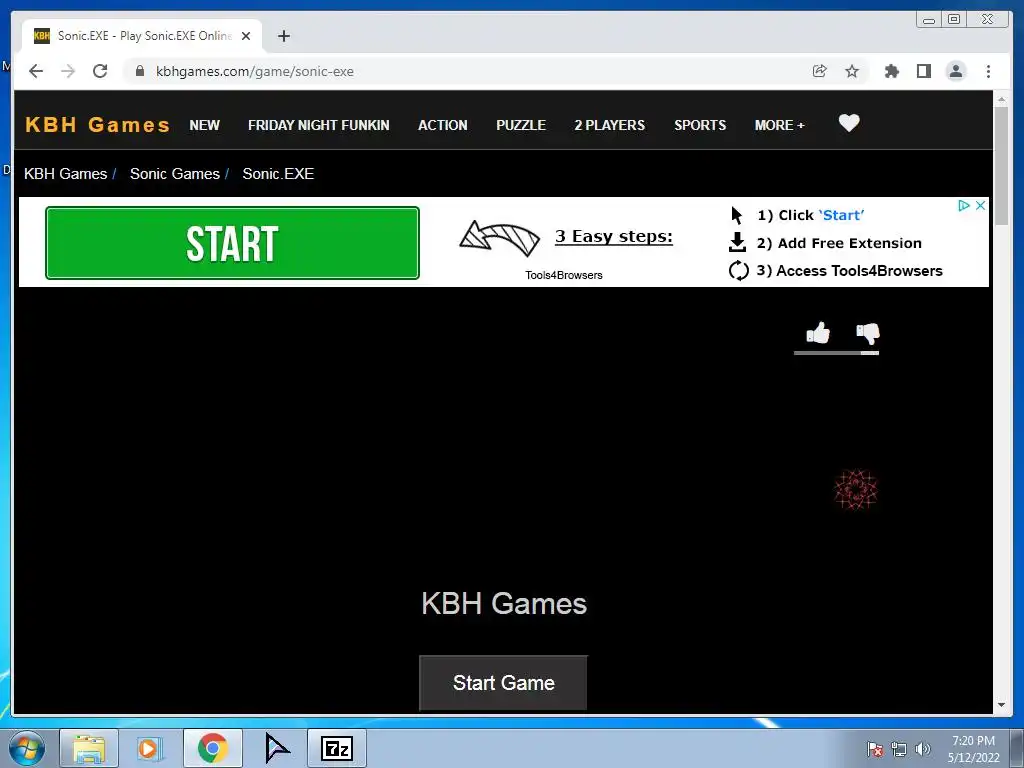Open the NEW menu item

point(204,125)
